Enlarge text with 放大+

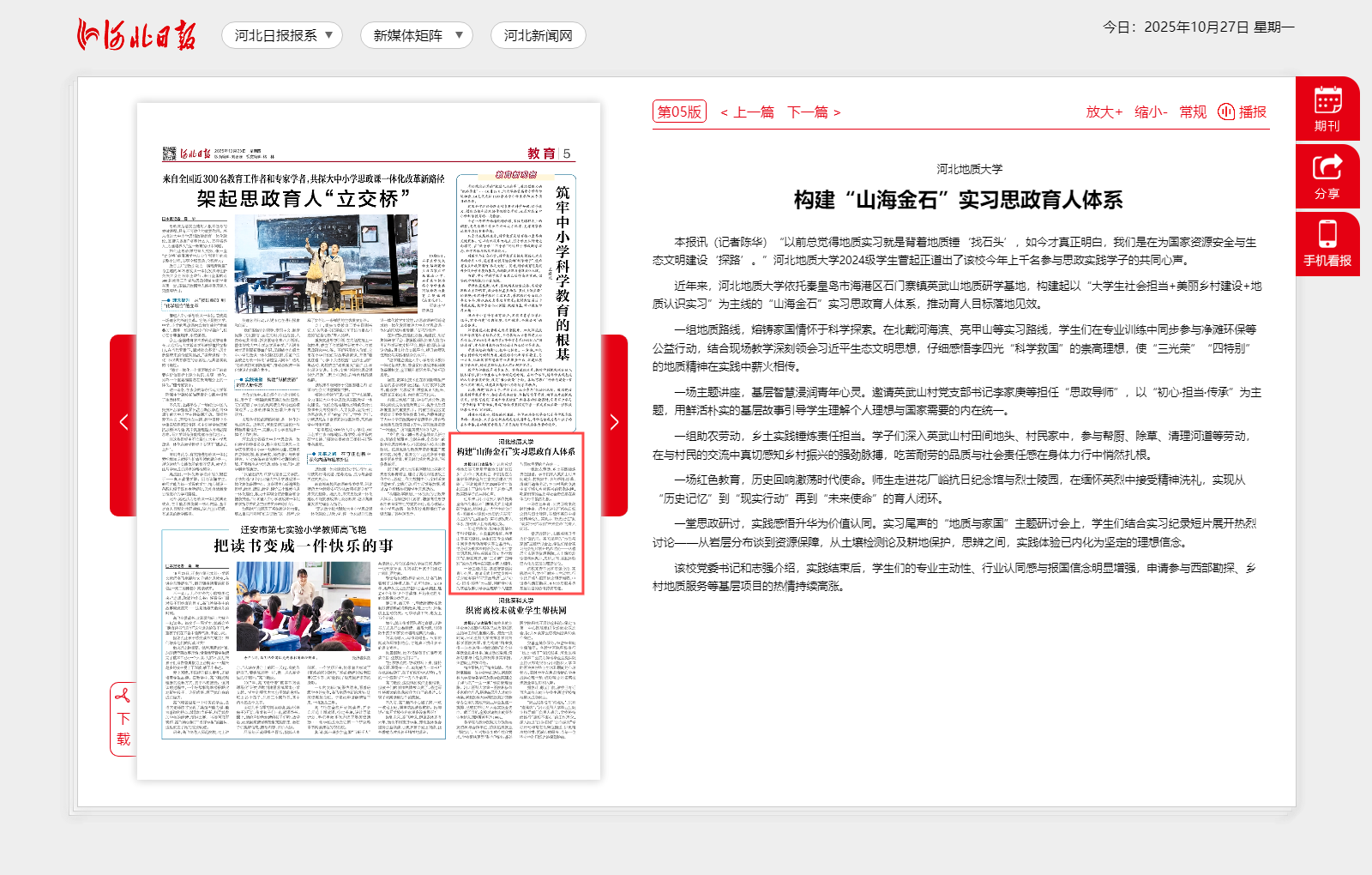pos(1104,112)
